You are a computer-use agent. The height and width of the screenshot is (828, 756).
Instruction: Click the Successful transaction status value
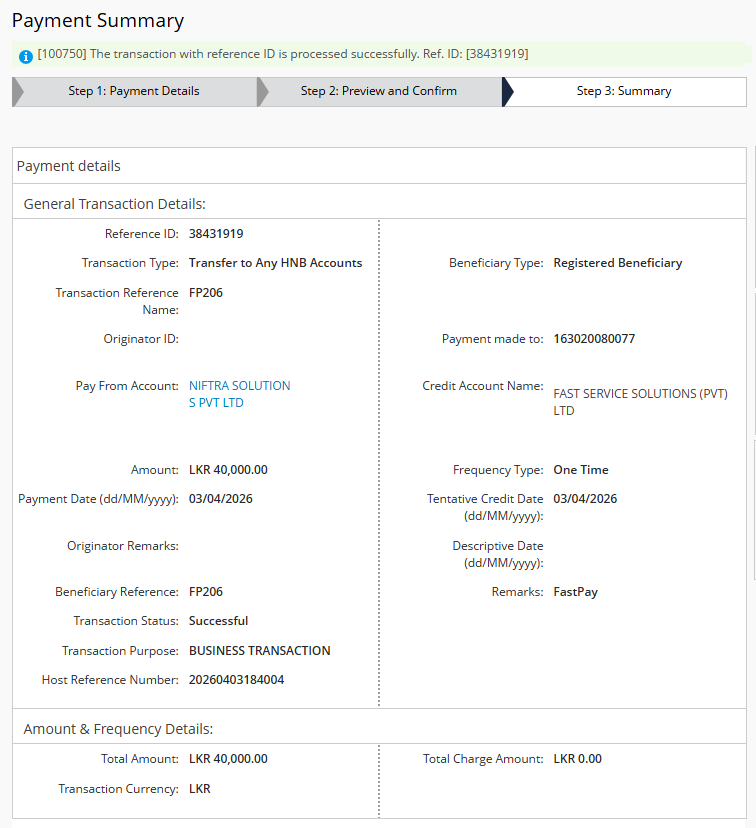point(218,621)
